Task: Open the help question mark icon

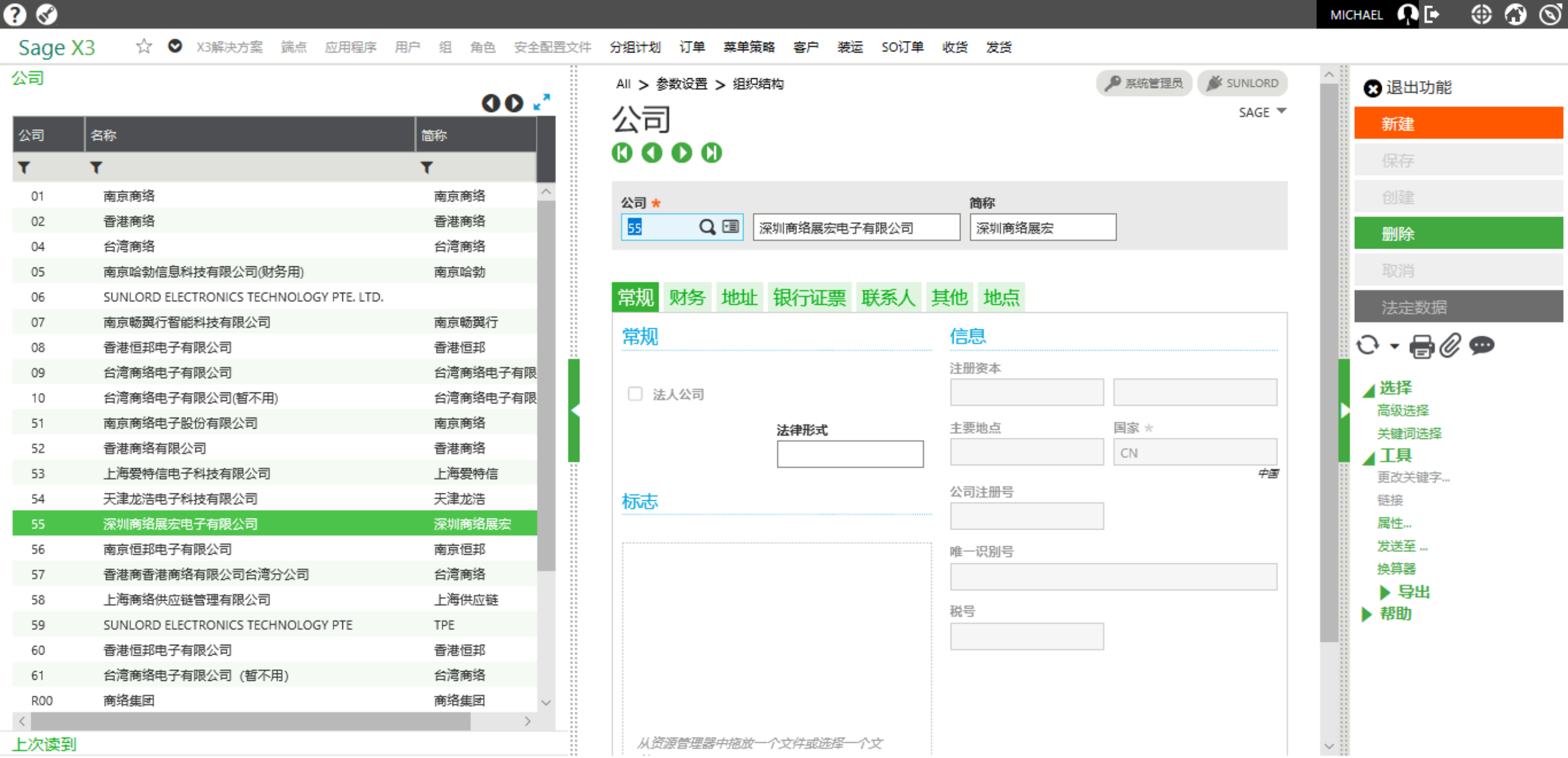Action: click(15, 13)
